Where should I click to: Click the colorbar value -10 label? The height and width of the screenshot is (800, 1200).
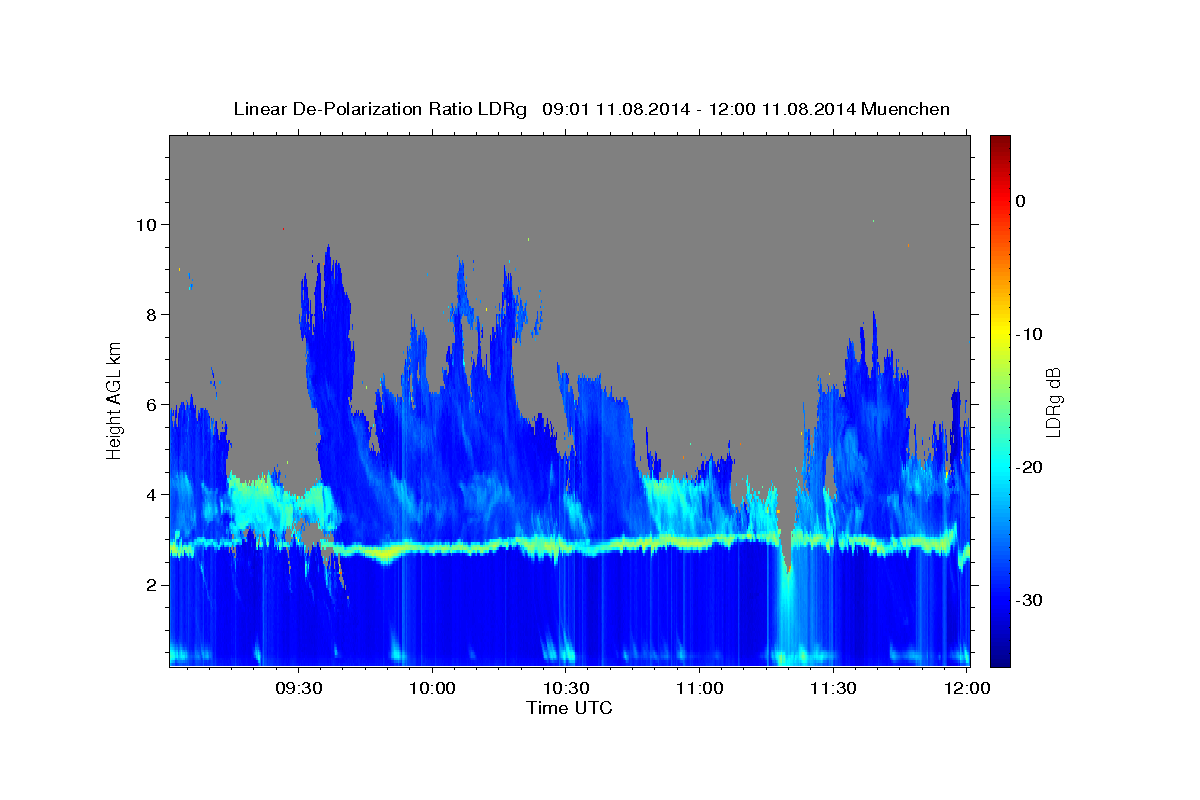click(x=1029, y=334)
